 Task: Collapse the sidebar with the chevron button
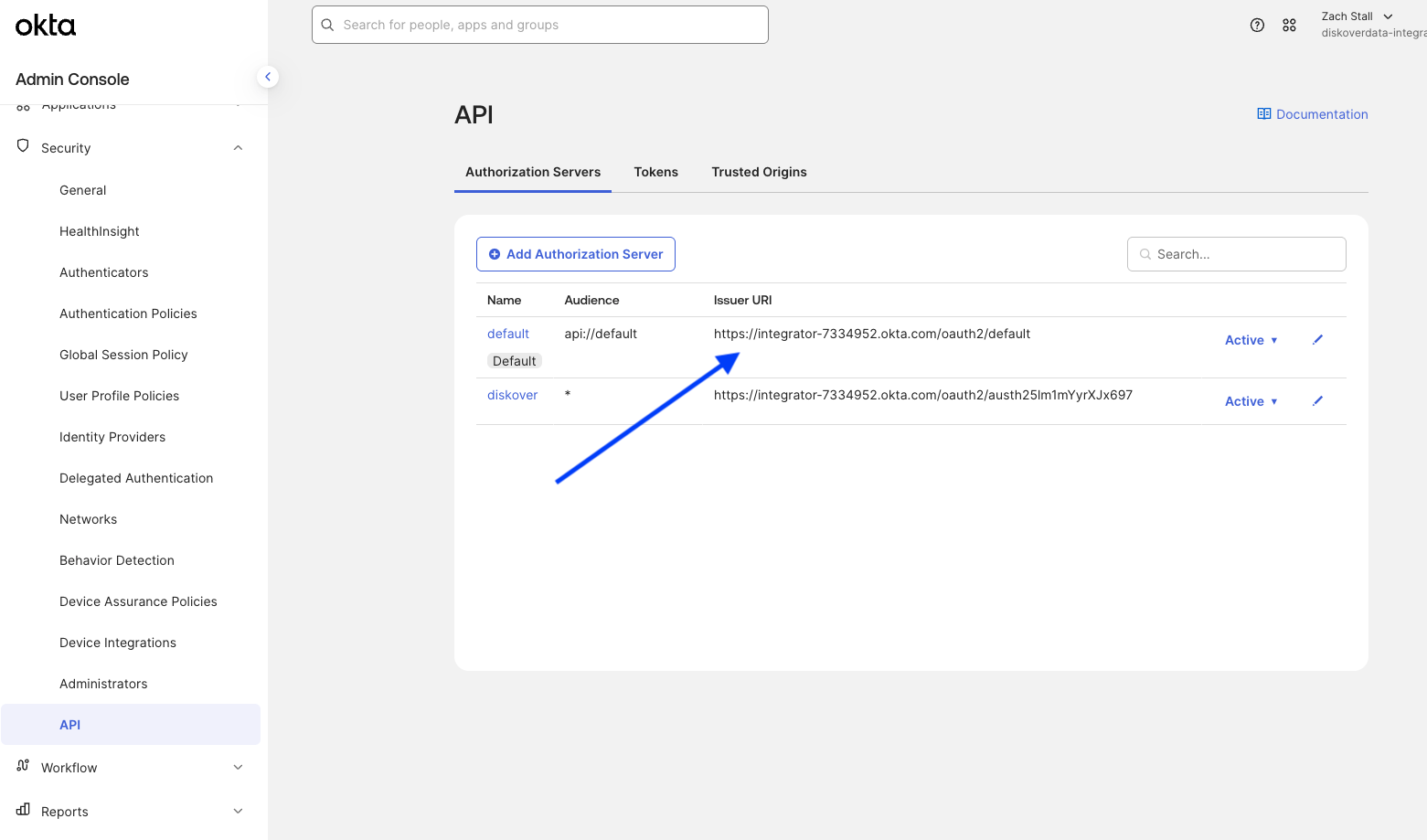tap(267, 77)
